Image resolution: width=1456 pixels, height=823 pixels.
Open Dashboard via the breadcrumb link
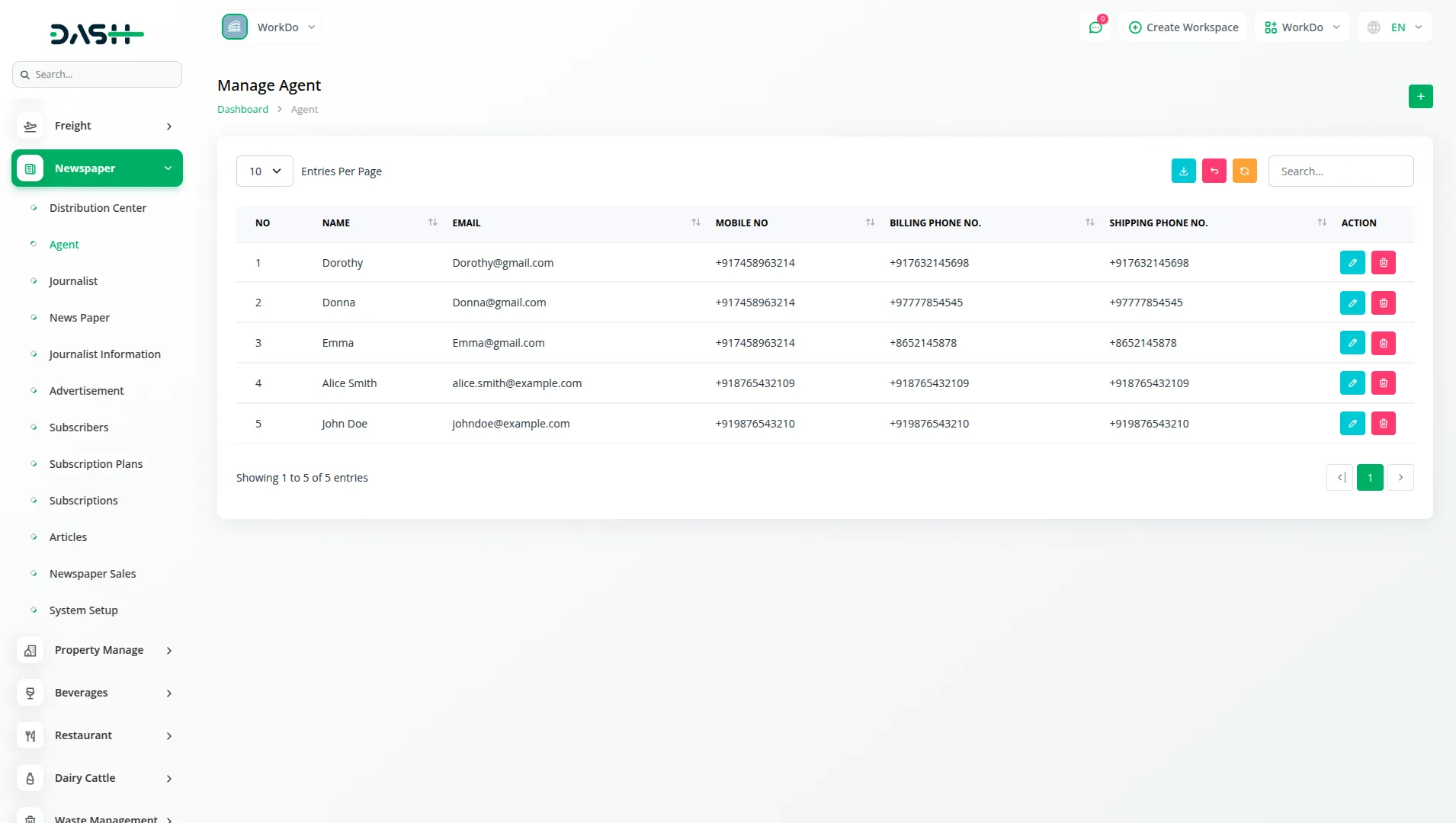coord(242,108)
